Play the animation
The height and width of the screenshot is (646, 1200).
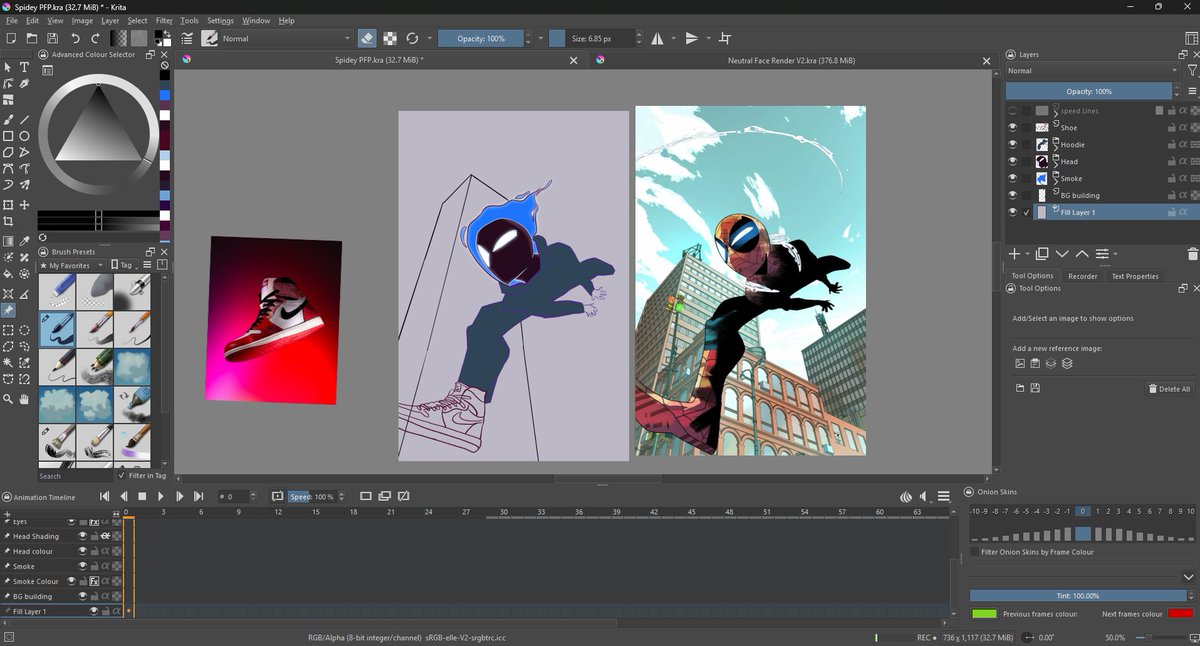tap(160, 496)
